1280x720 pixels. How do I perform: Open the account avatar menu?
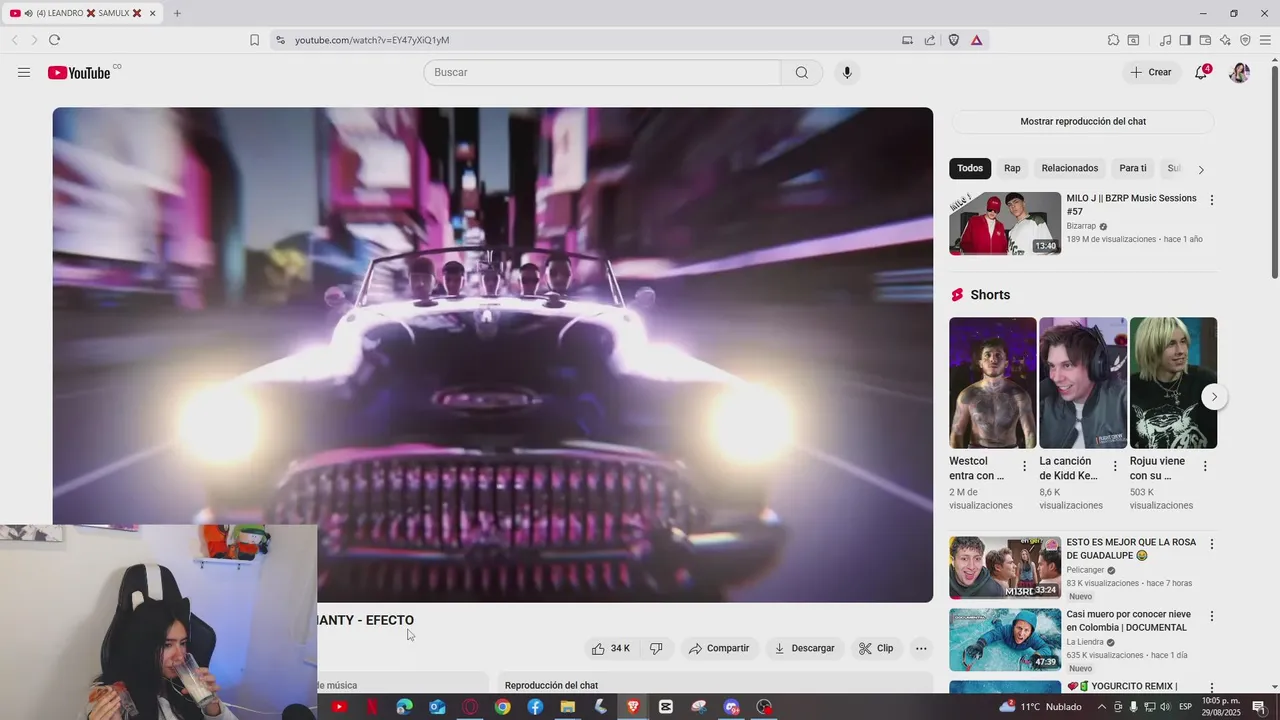[x=1239, y=72]
